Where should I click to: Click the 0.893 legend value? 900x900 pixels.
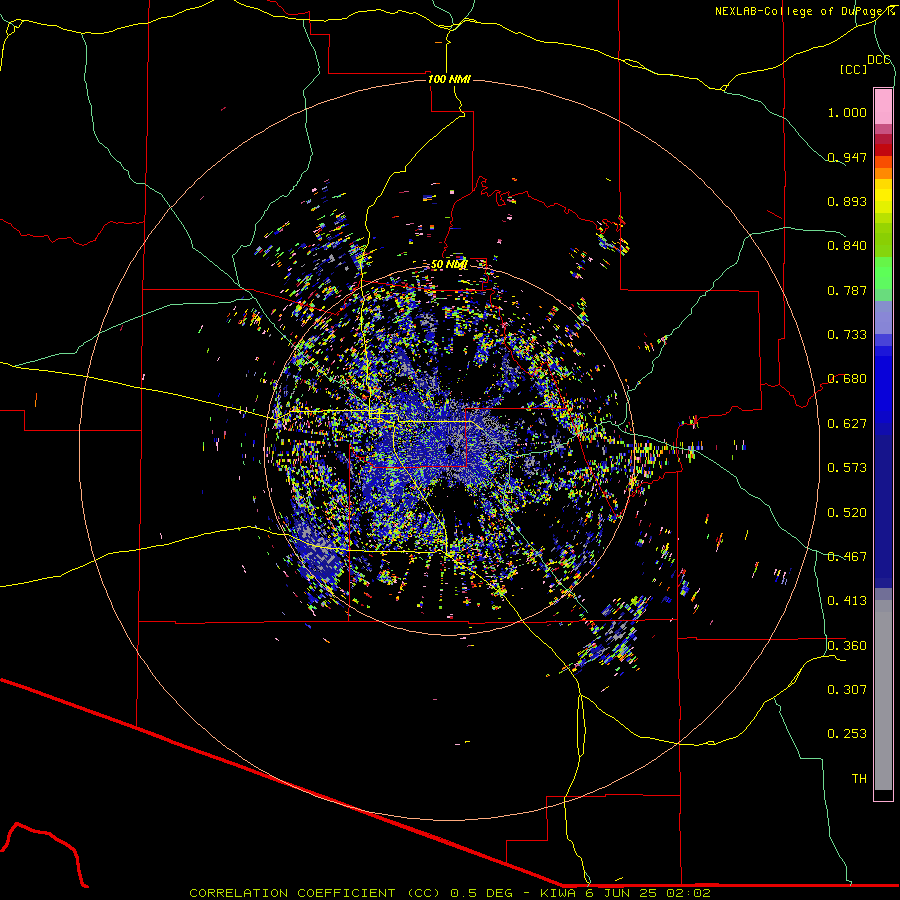tap(847, 201)
